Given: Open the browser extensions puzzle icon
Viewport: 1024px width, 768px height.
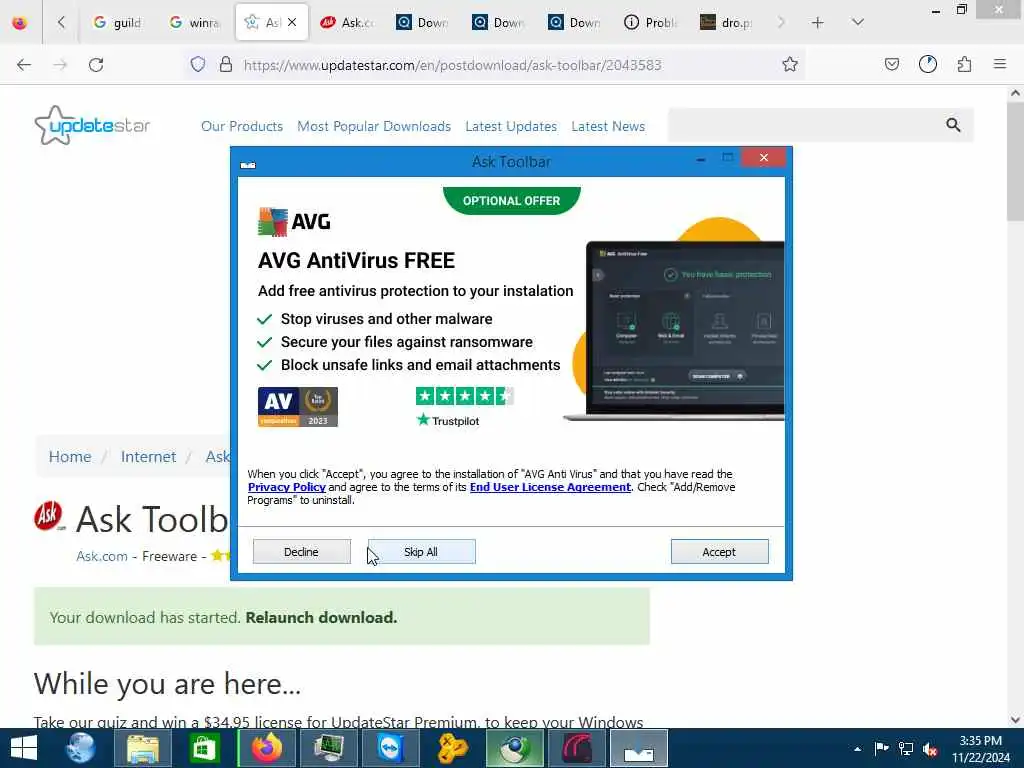Looking at the screenshot, I should [964, 64].
